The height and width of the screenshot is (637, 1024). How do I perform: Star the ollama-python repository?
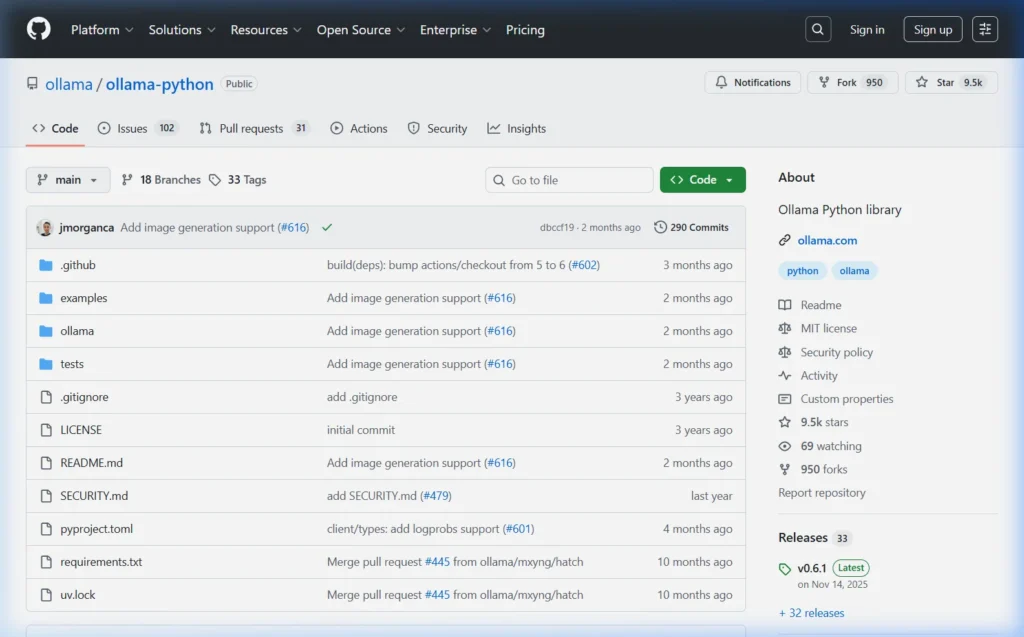[x=936, y=83]
